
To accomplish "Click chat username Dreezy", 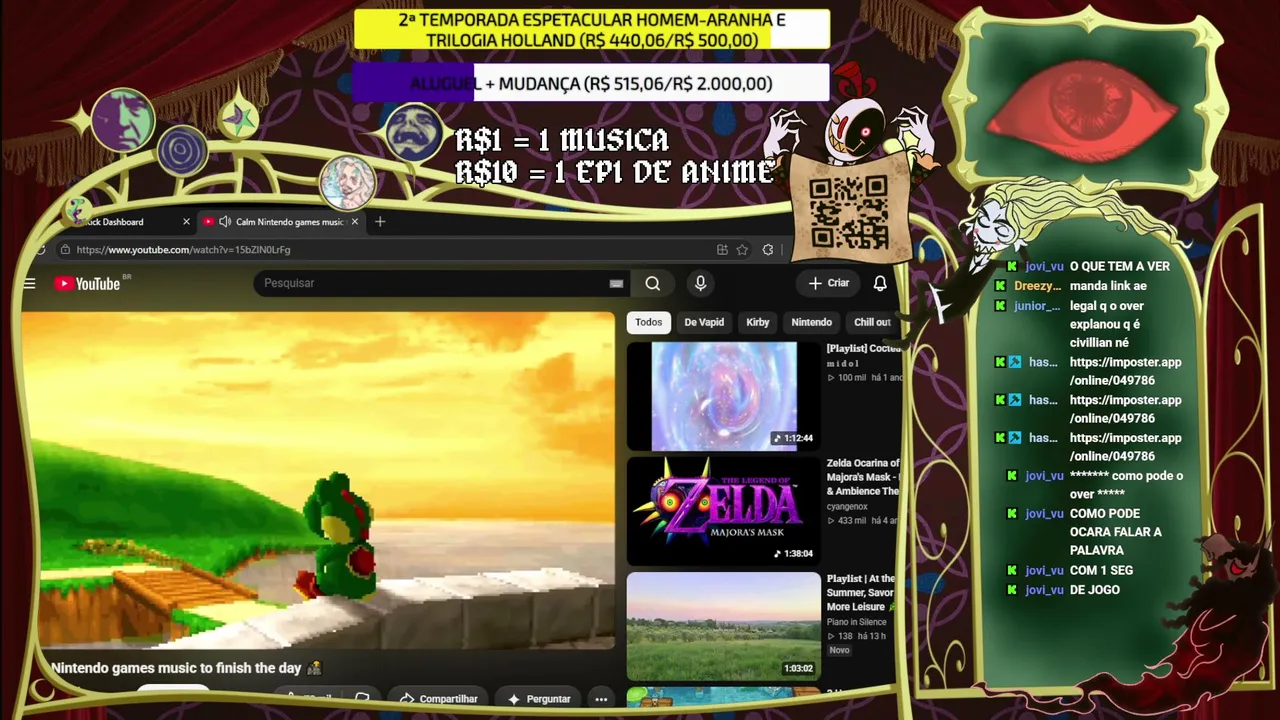I will pos(1037,286).
